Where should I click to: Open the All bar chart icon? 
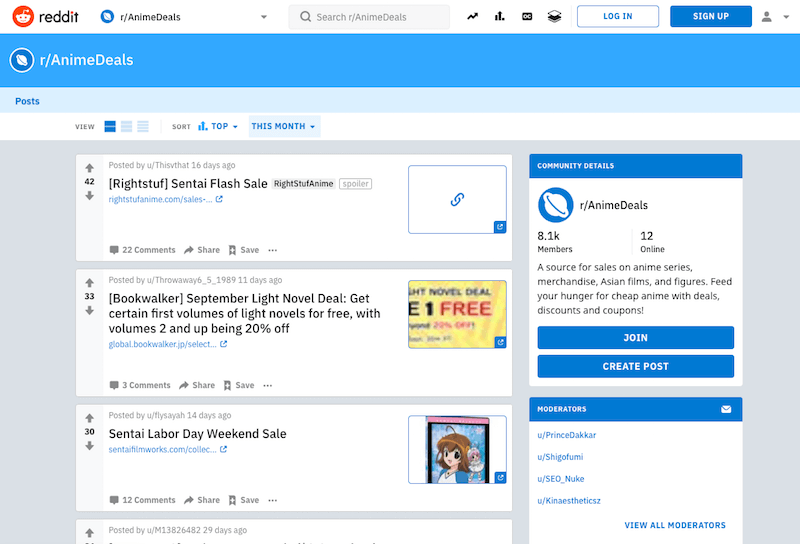click(x=499, y=16)
